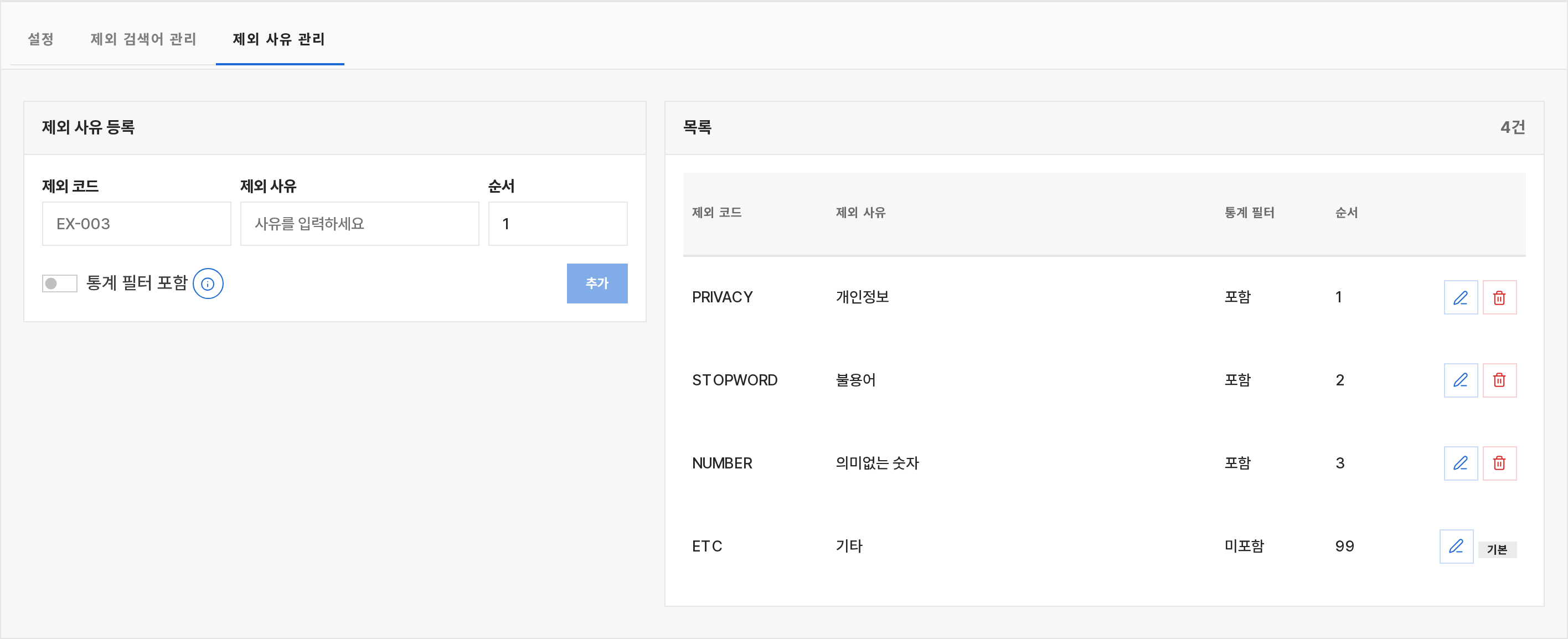Viewport: 1568px width, 639px height.
Task: Switch to the 제외 검색어 관리 tab
Action: (143, 39)
